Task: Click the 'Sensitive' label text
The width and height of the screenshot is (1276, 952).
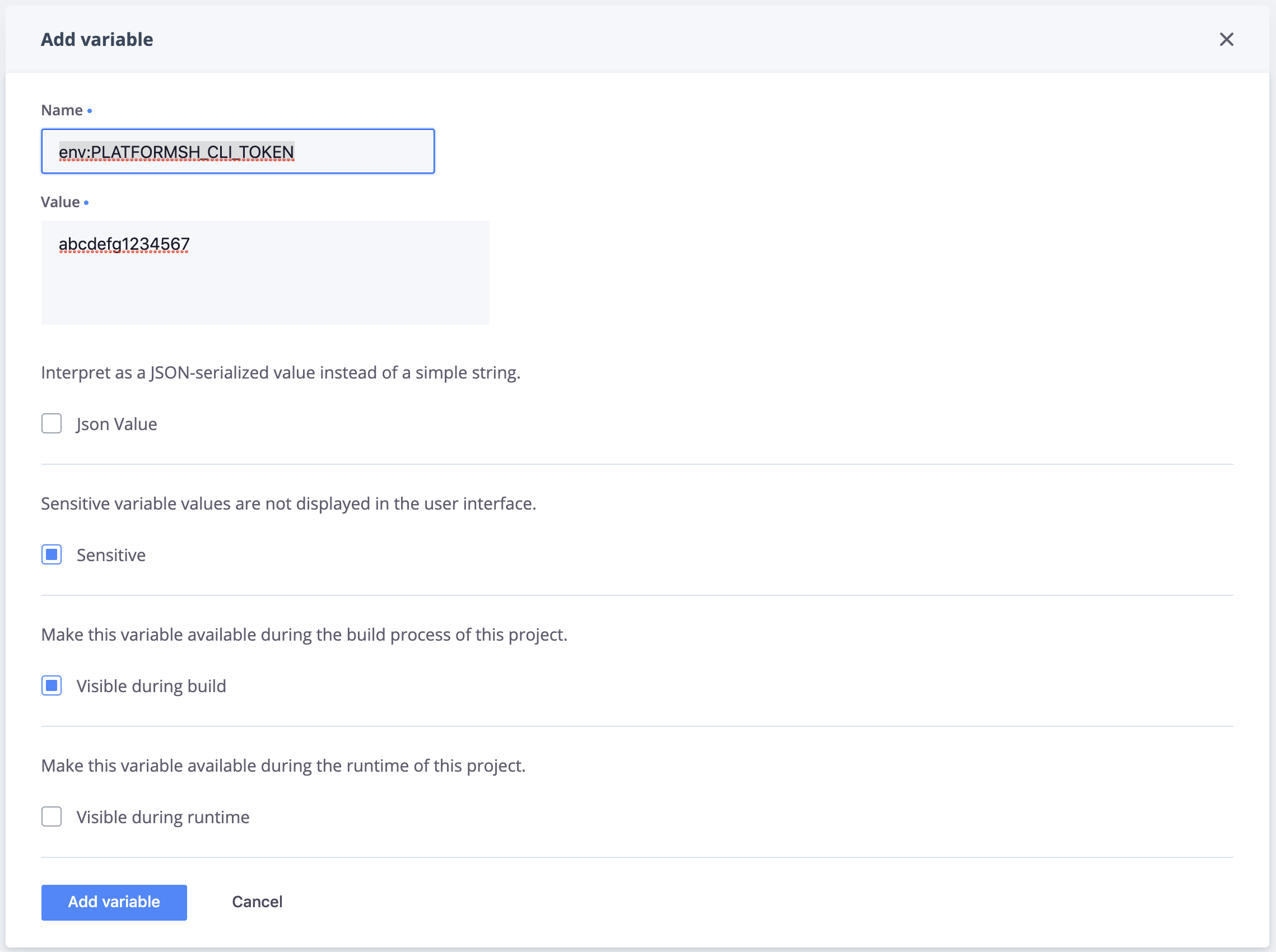Action: point(111,555)
